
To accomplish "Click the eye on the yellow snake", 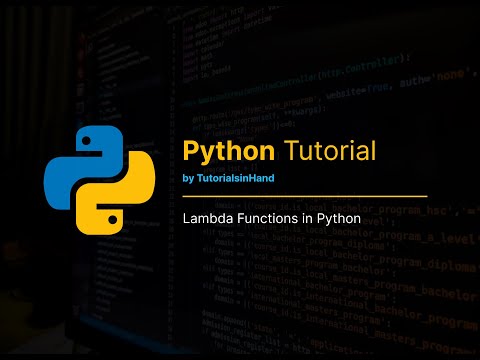I will (x=113, y=220).
